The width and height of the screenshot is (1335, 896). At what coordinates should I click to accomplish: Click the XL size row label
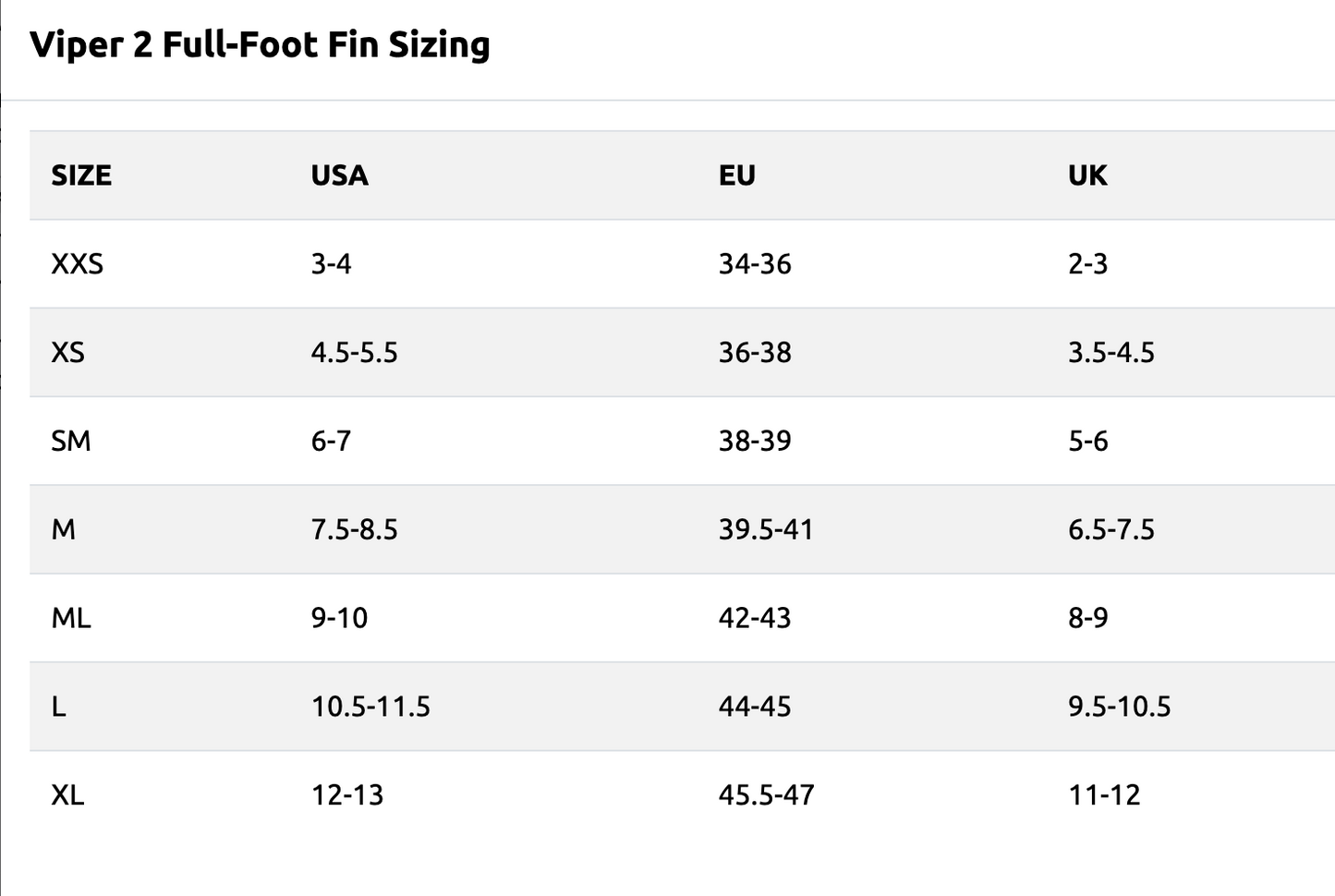[x=67, y=795]
